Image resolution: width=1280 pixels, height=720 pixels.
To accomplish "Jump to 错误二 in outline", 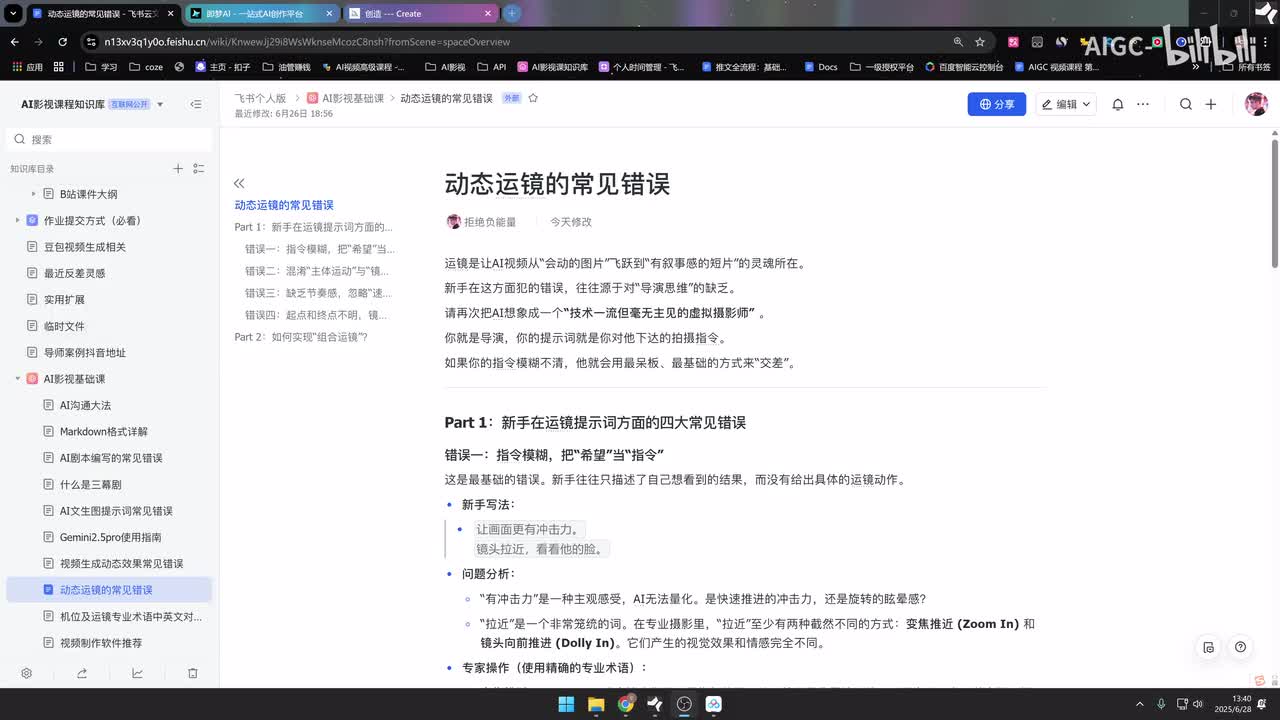I will 317,271.
